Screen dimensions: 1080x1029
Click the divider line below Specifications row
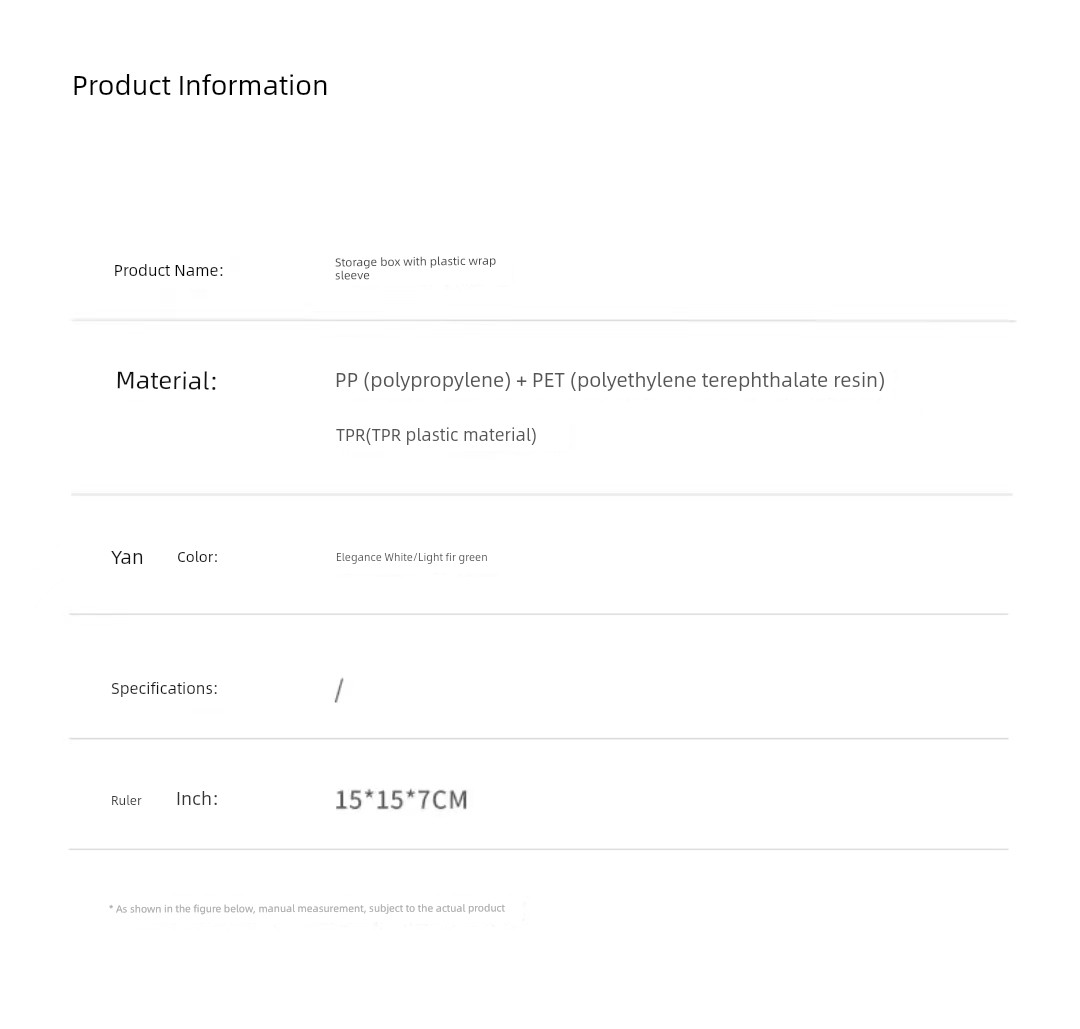click(538, 739)
